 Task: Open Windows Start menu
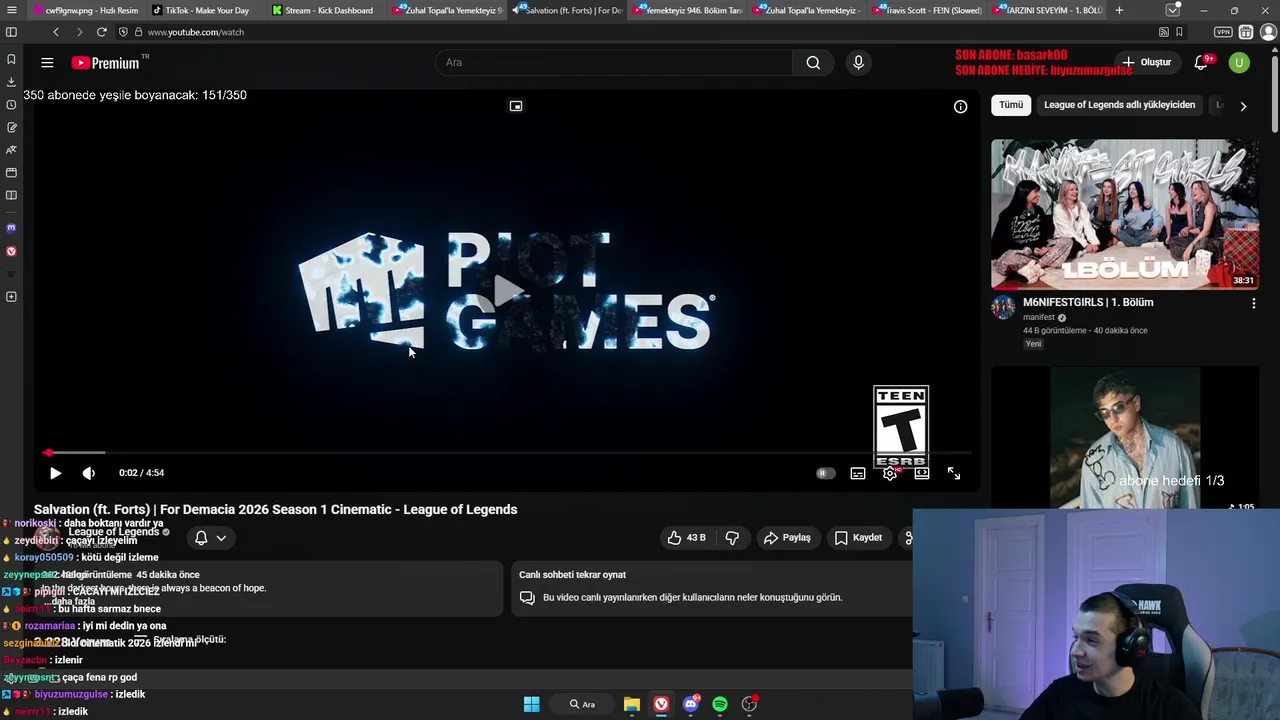tap(531, 704)
